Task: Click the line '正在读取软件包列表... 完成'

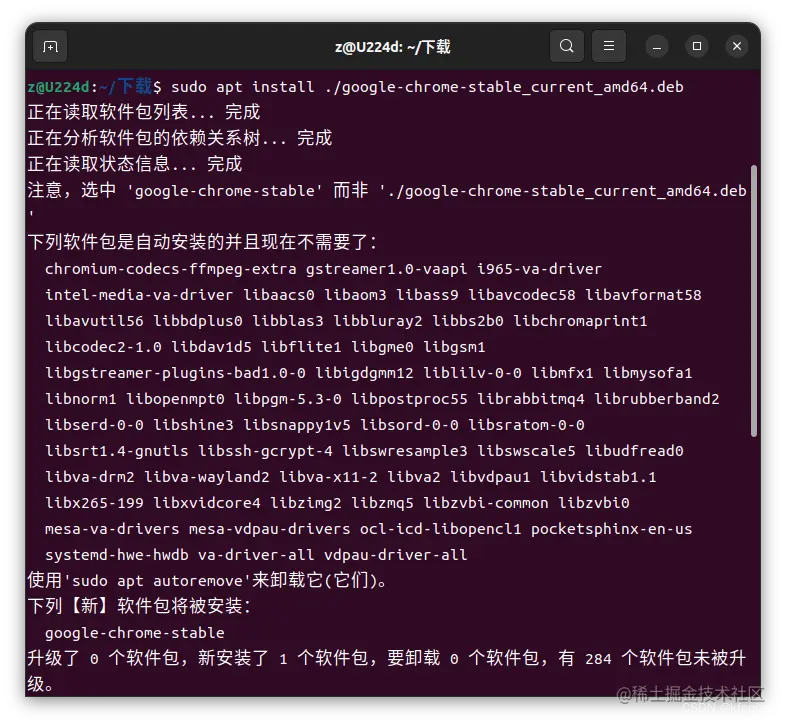Action: point(144,112)
